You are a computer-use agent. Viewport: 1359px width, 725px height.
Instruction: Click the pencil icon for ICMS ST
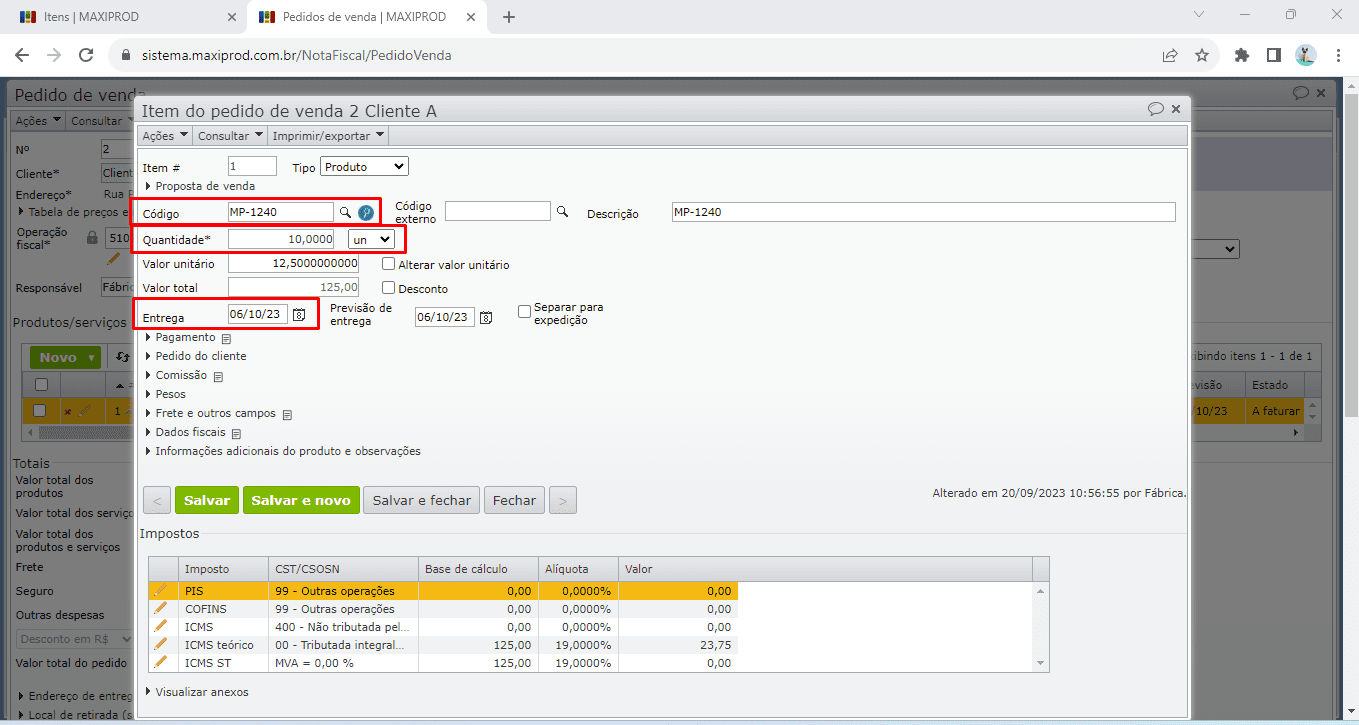coord(160,662)
